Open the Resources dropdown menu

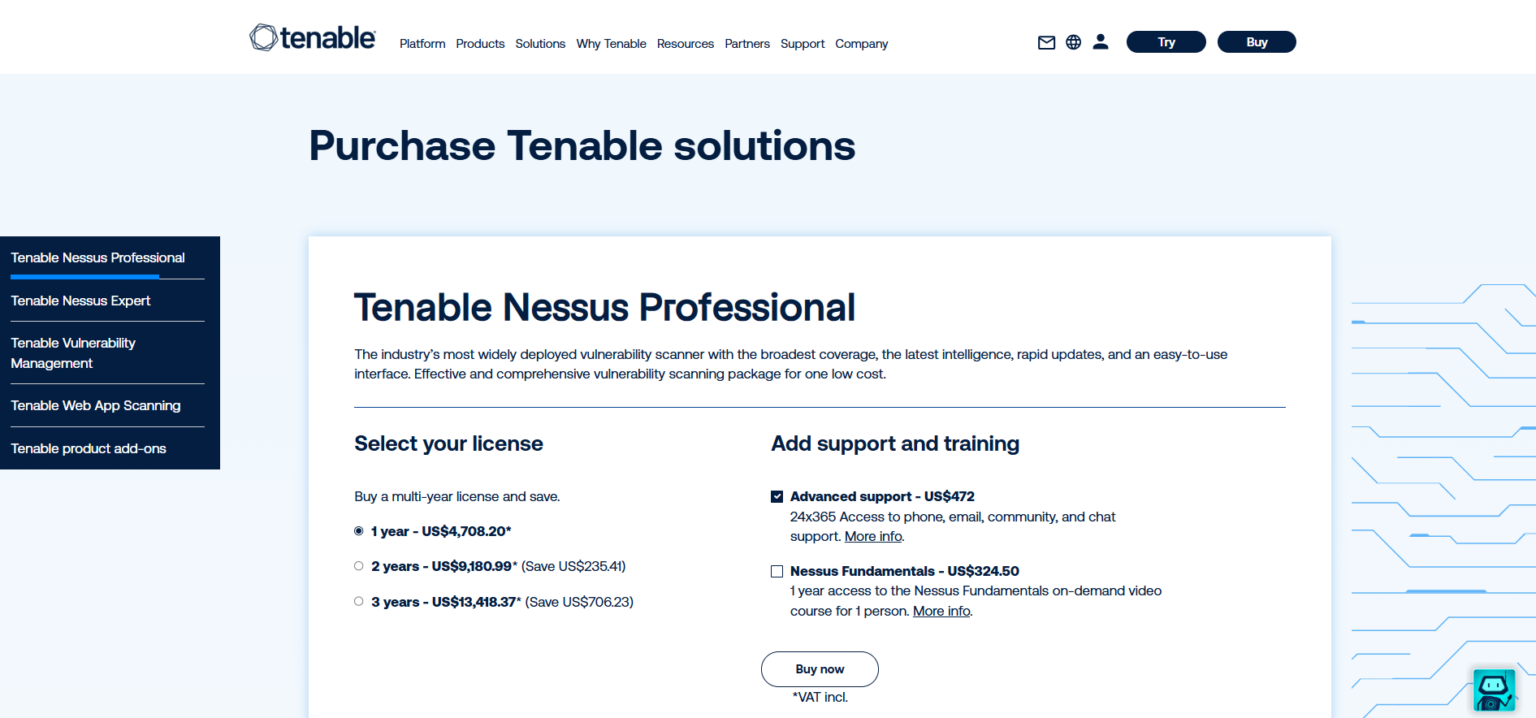point(685,43)
